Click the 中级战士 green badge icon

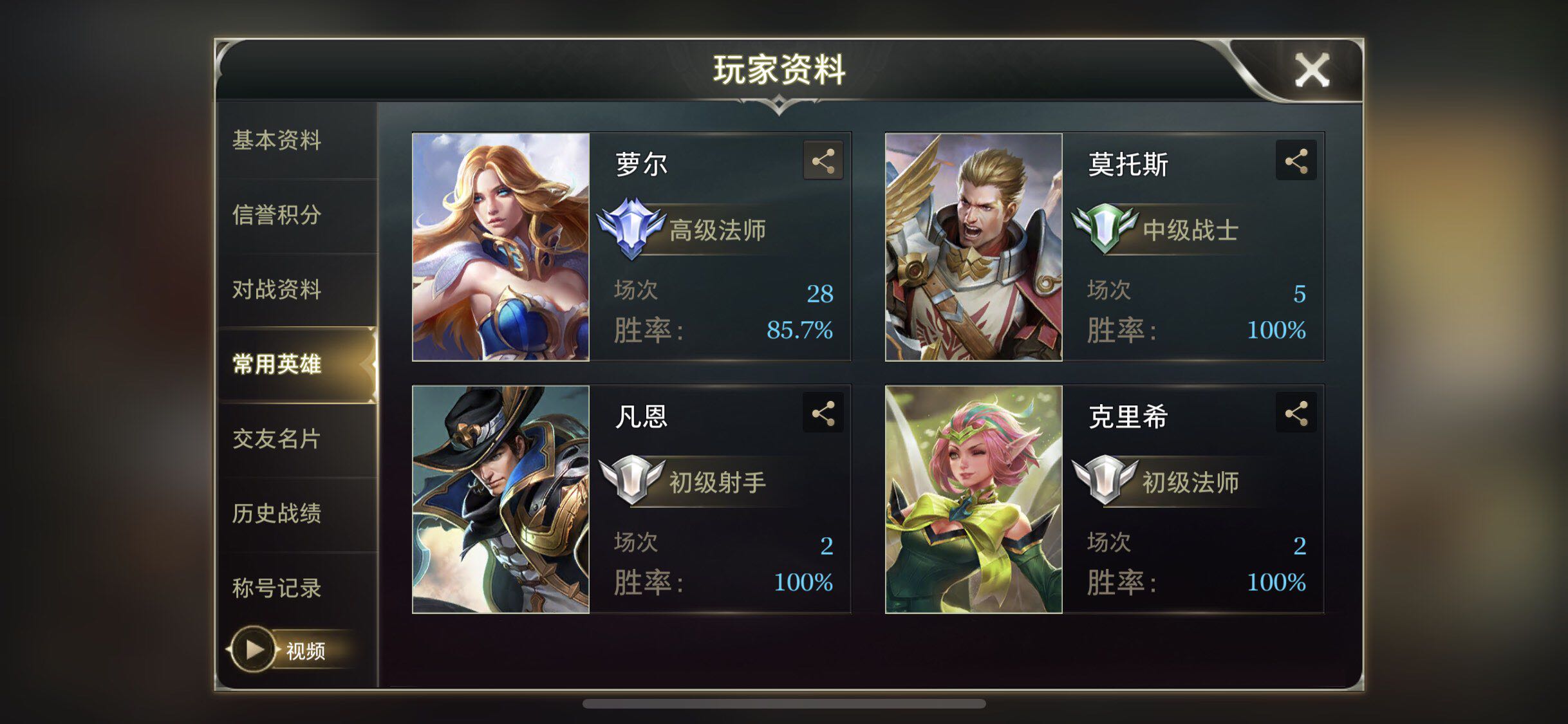click(1105, 228)
